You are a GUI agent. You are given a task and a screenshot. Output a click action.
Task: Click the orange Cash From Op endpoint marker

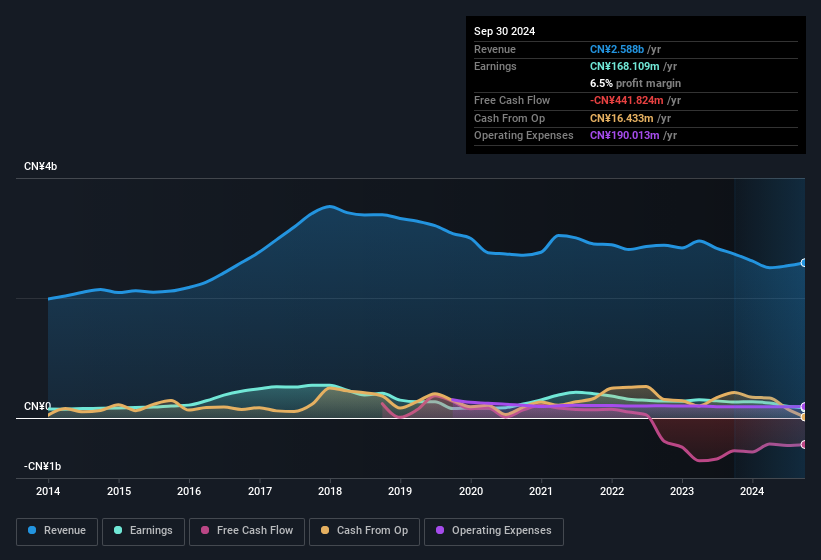pyautogui.click(x=804, y=417)
